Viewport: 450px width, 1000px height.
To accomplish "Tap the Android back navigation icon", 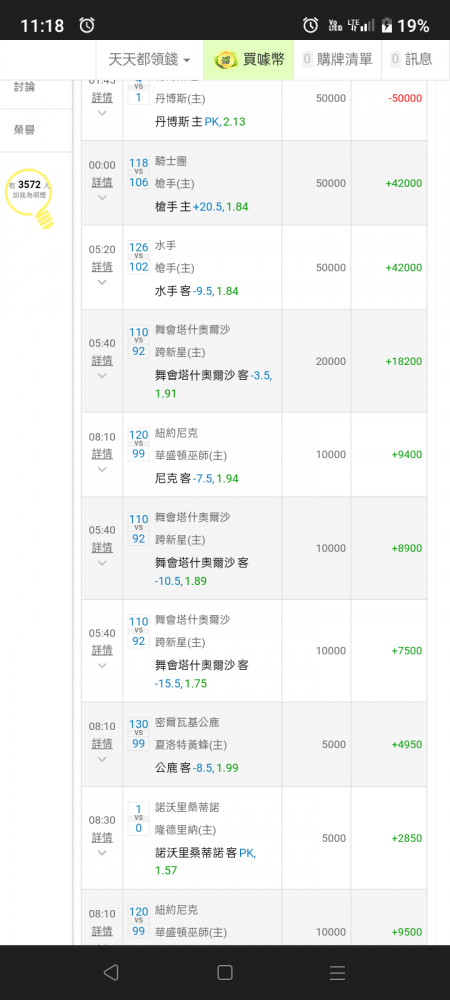I will pos(111,972).
